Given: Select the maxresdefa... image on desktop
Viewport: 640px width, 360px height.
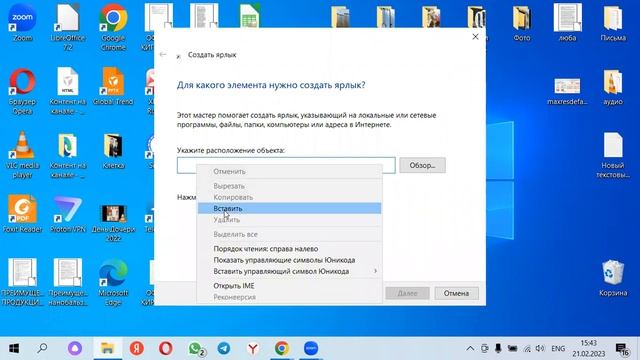Looking at the screenshot, I should point(567,91).
